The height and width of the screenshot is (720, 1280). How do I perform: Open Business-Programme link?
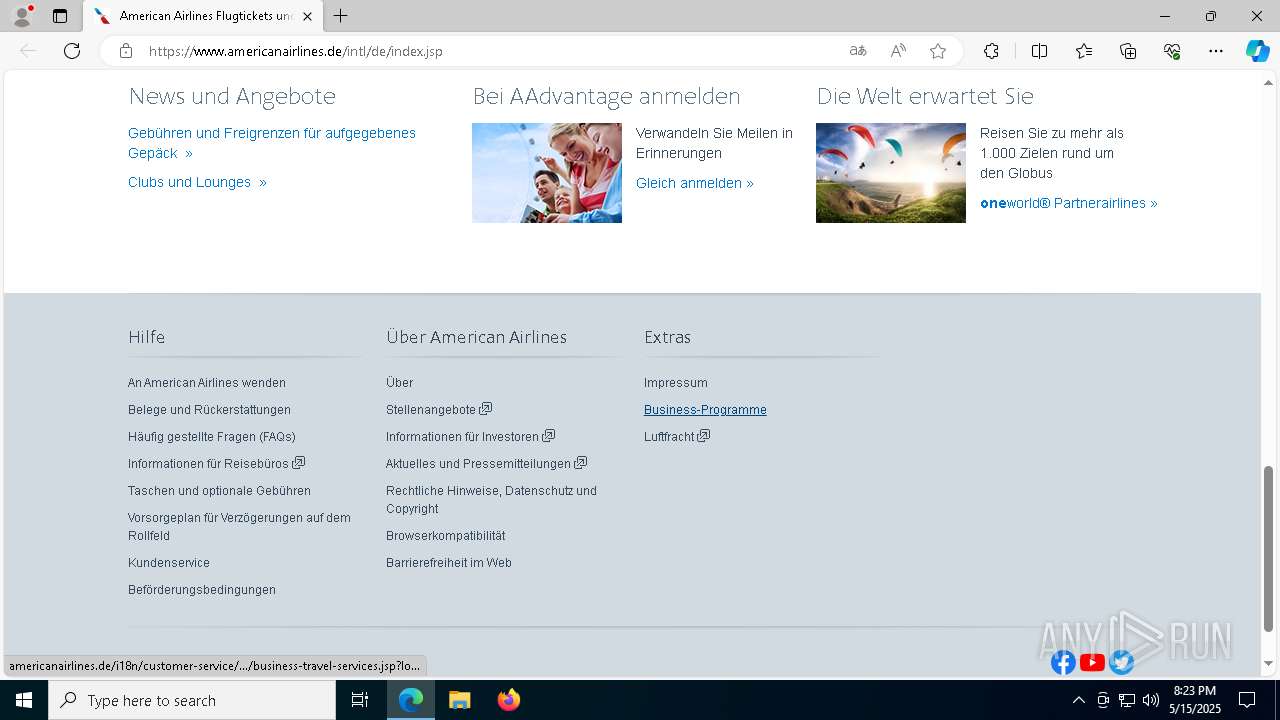tap(705, 410)
